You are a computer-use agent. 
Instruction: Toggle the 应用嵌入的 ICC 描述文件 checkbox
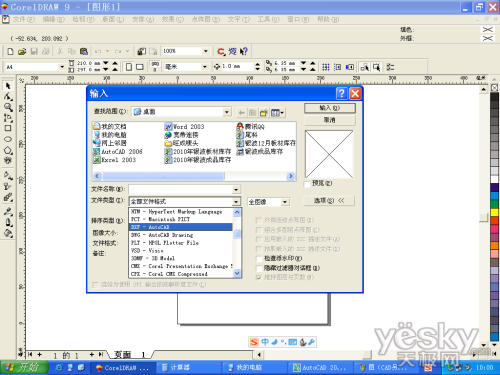pos(259,239)
